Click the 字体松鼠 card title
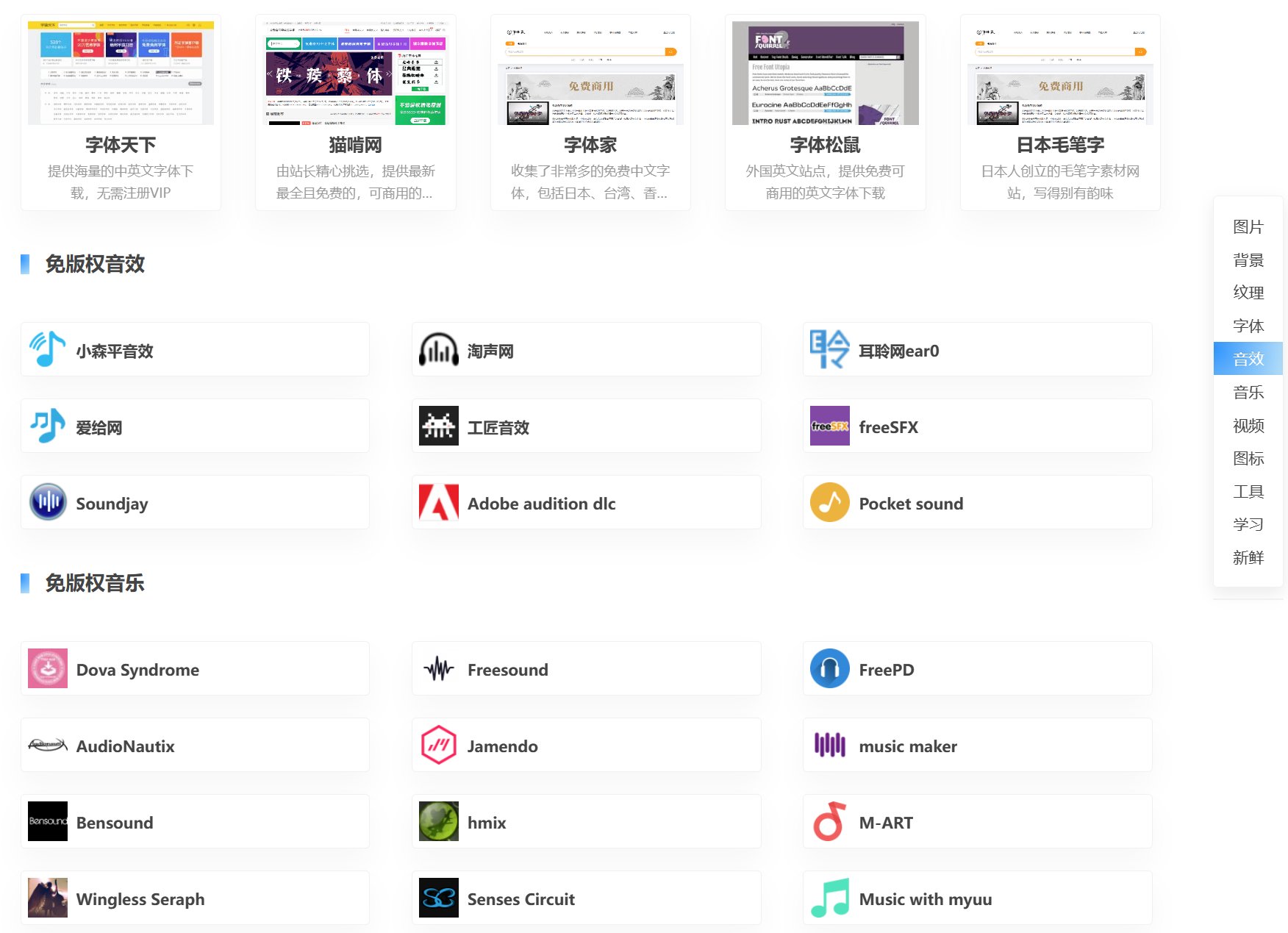The image size is (1288, 933). [826, 145]
